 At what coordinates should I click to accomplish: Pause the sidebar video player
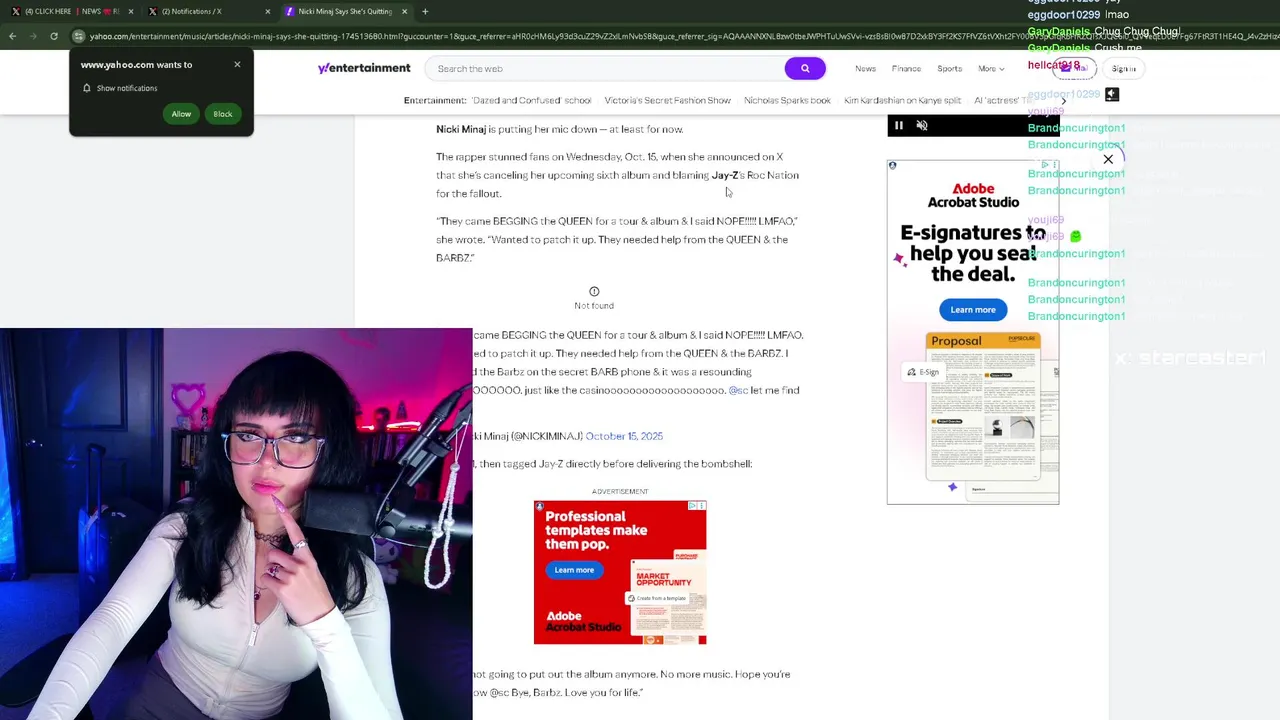point(898,126)
